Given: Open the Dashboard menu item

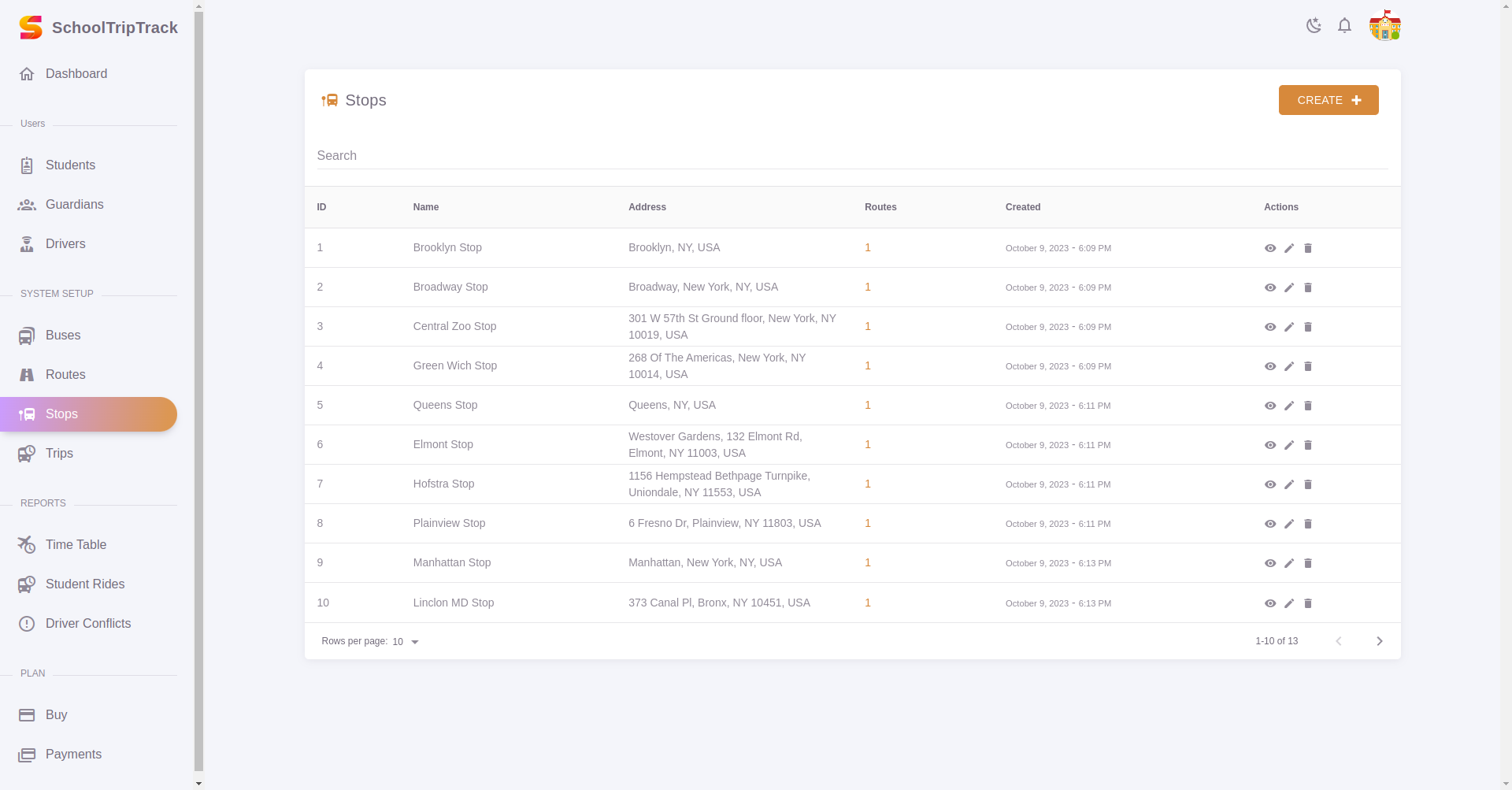Looking at the screenshot, I should (x=76, y=74).
